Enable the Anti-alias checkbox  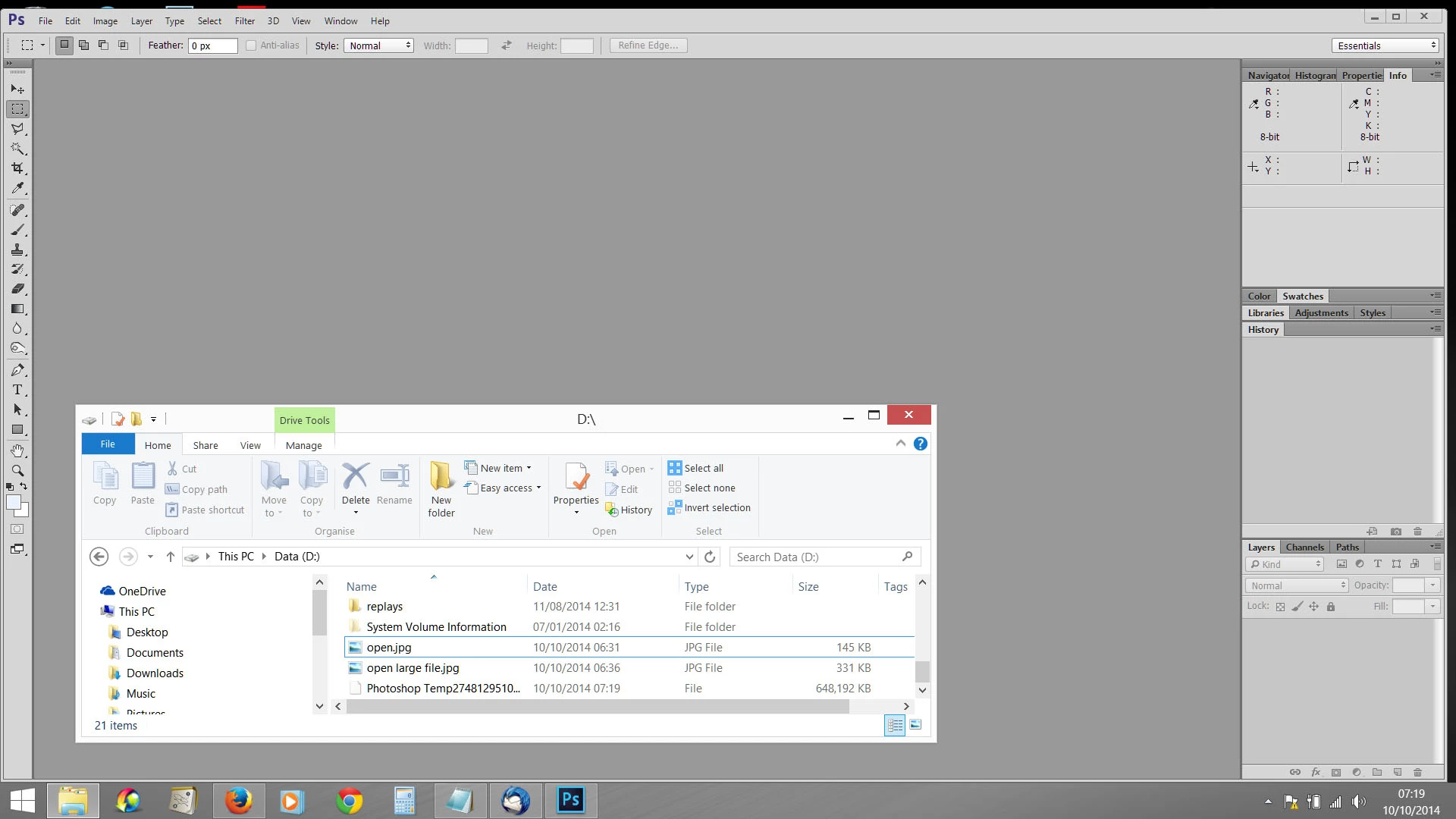[x=251, y=45]
